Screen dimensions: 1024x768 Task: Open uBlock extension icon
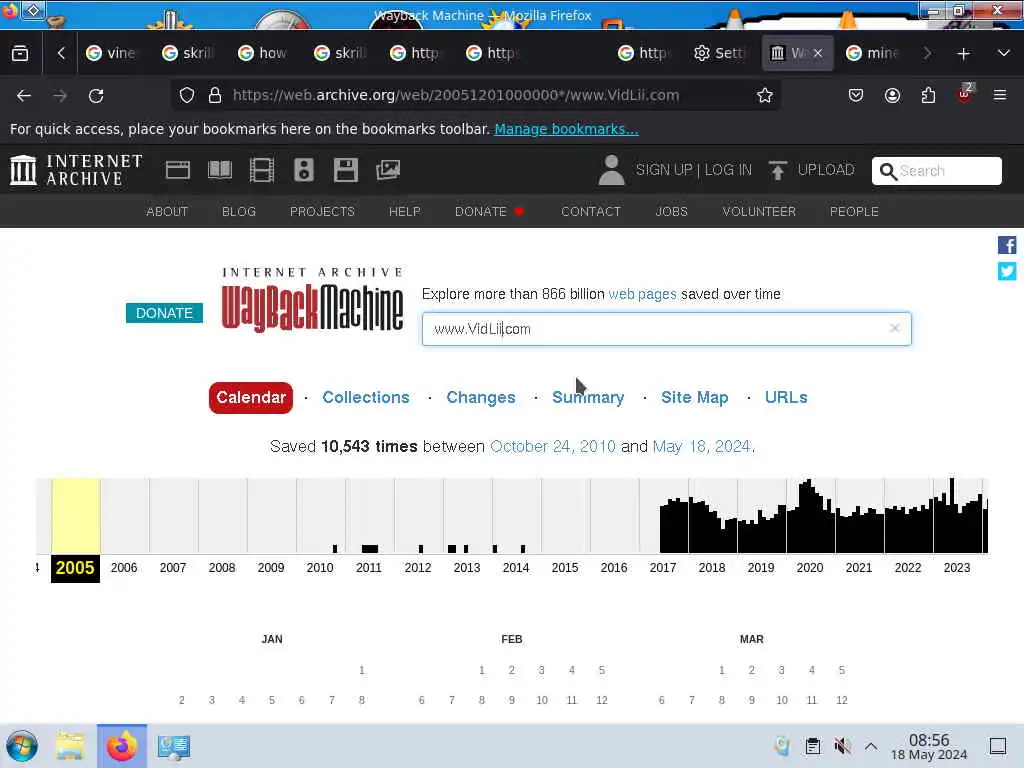tap(965, 94)
